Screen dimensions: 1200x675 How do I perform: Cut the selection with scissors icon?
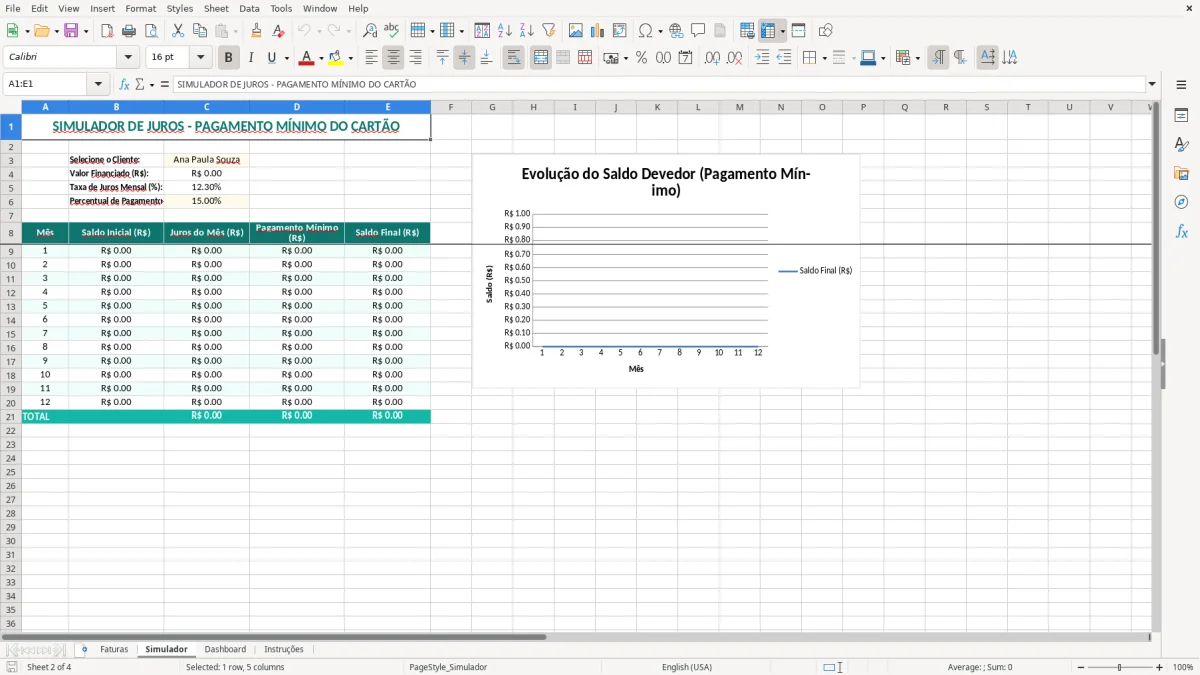point(177,31)
